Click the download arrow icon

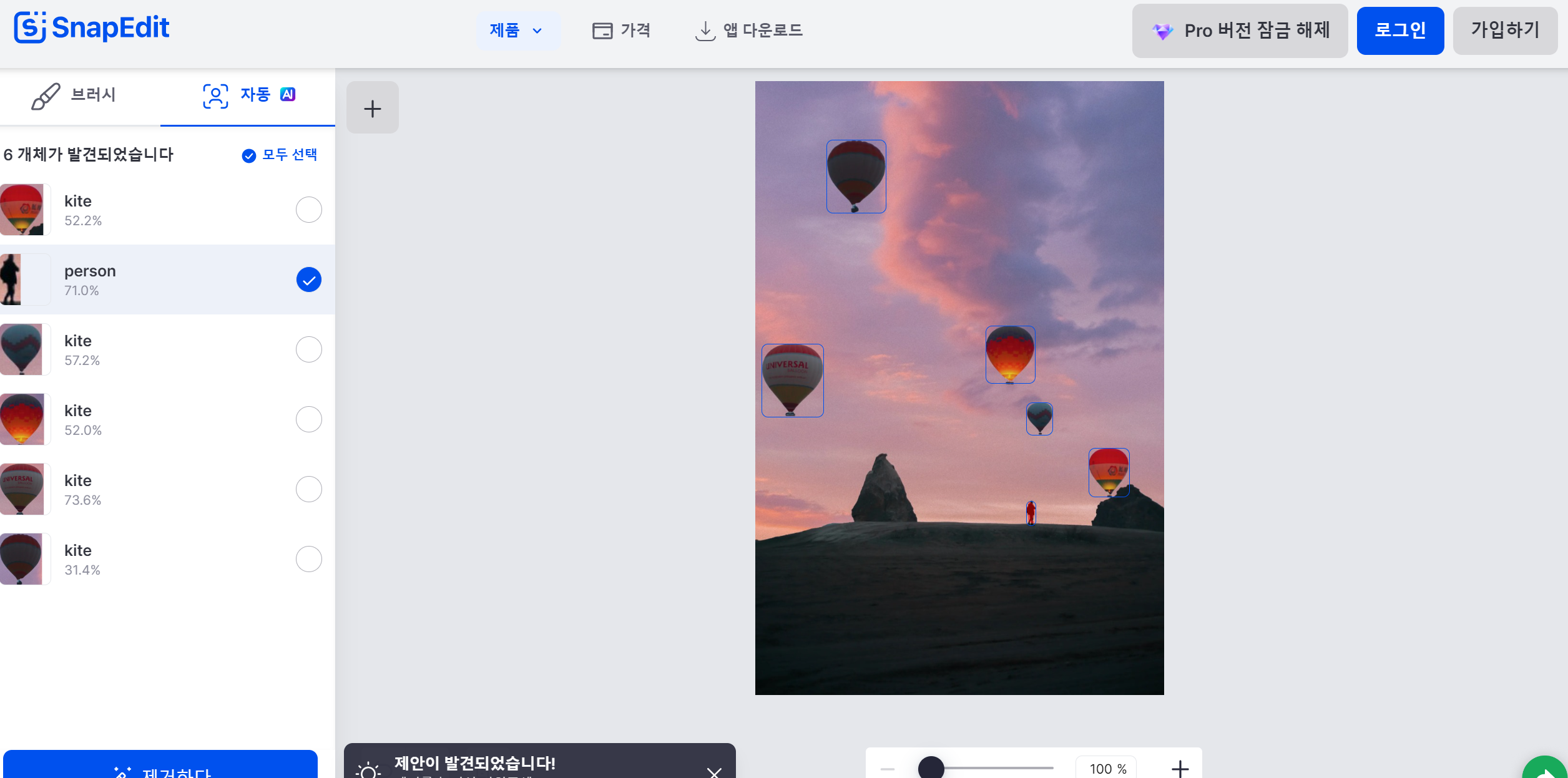click(x=705, y=31)
